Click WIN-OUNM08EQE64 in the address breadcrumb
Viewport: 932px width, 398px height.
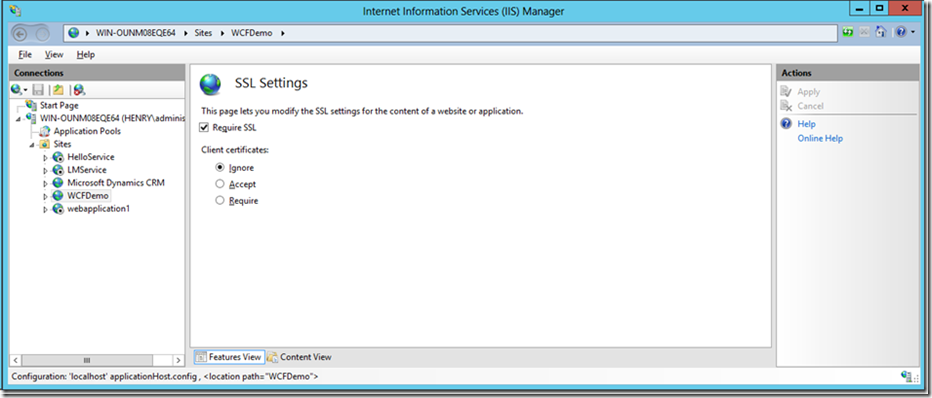(136, 33)
